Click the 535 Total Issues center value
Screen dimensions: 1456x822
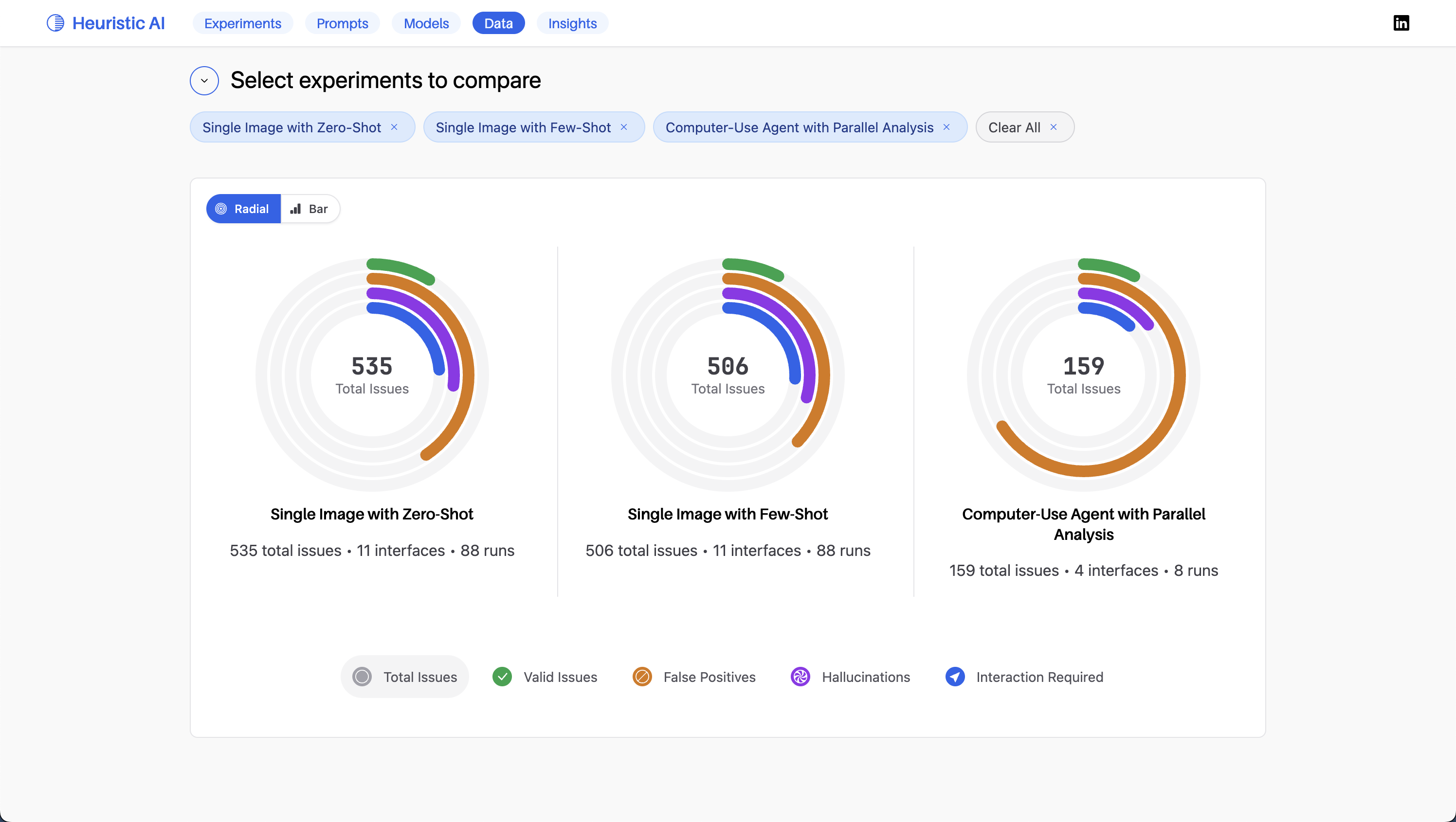[372, 366]
